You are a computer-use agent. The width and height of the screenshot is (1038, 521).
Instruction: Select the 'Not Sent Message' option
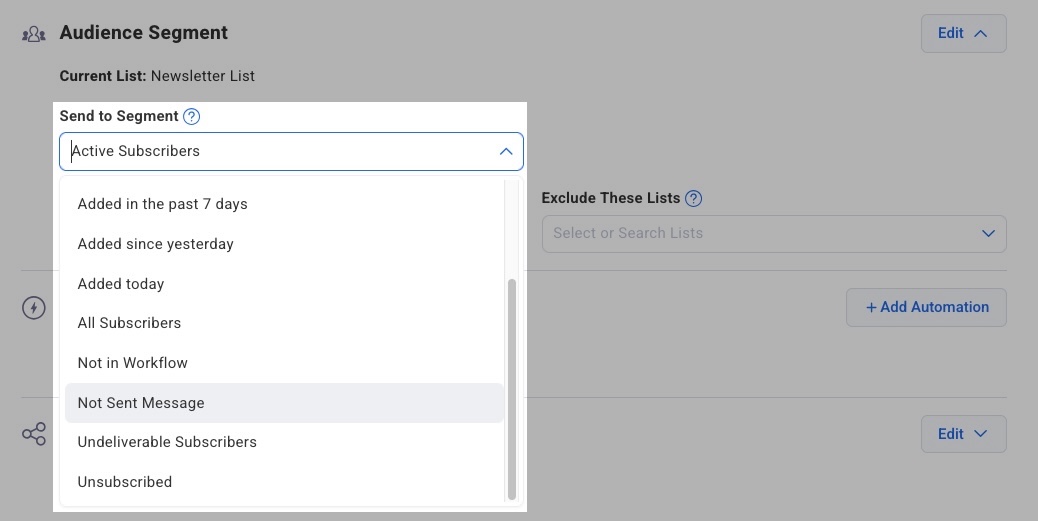coord(141,403)
